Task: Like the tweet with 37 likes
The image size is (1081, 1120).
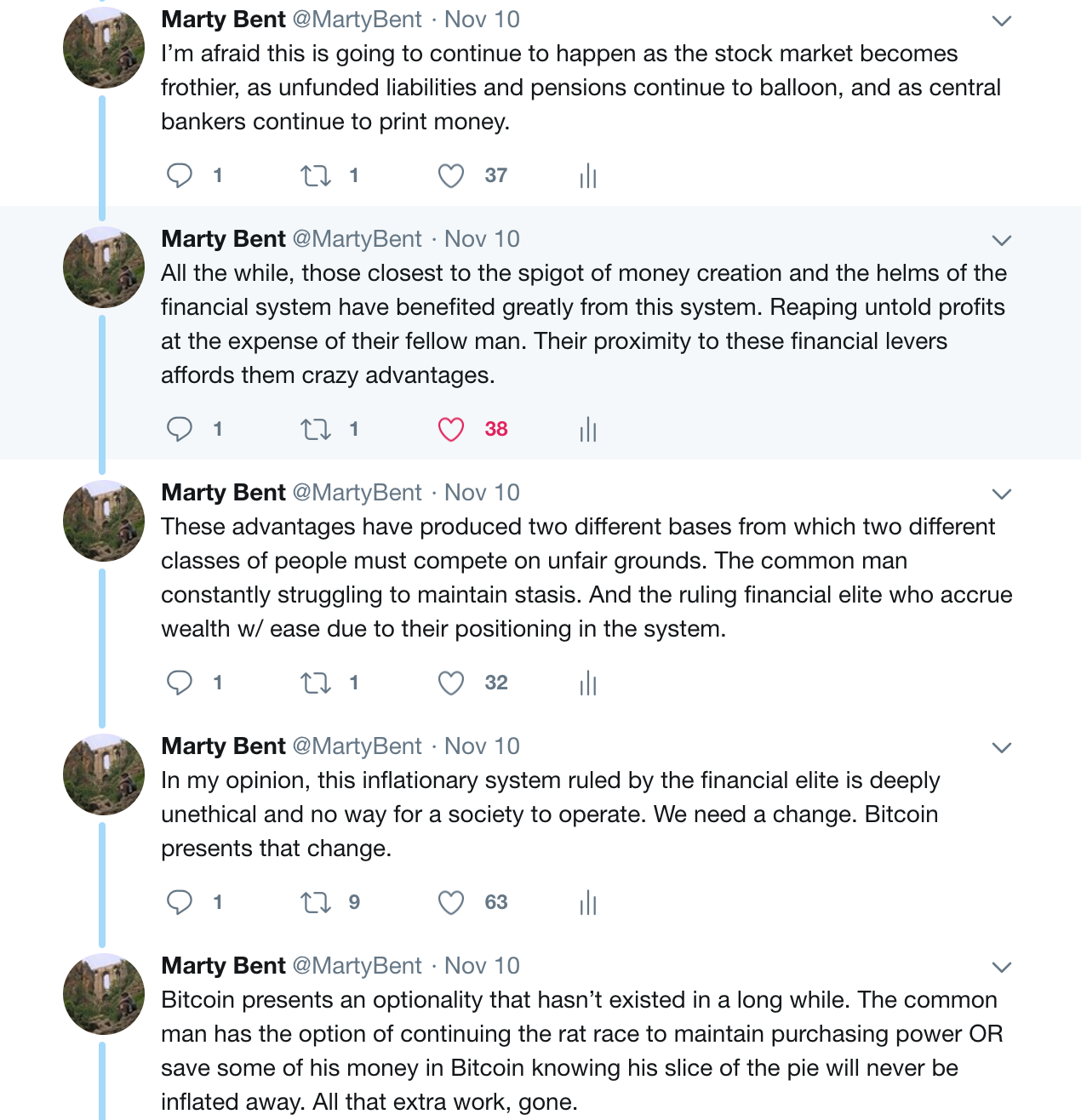Action: [451, 176]
